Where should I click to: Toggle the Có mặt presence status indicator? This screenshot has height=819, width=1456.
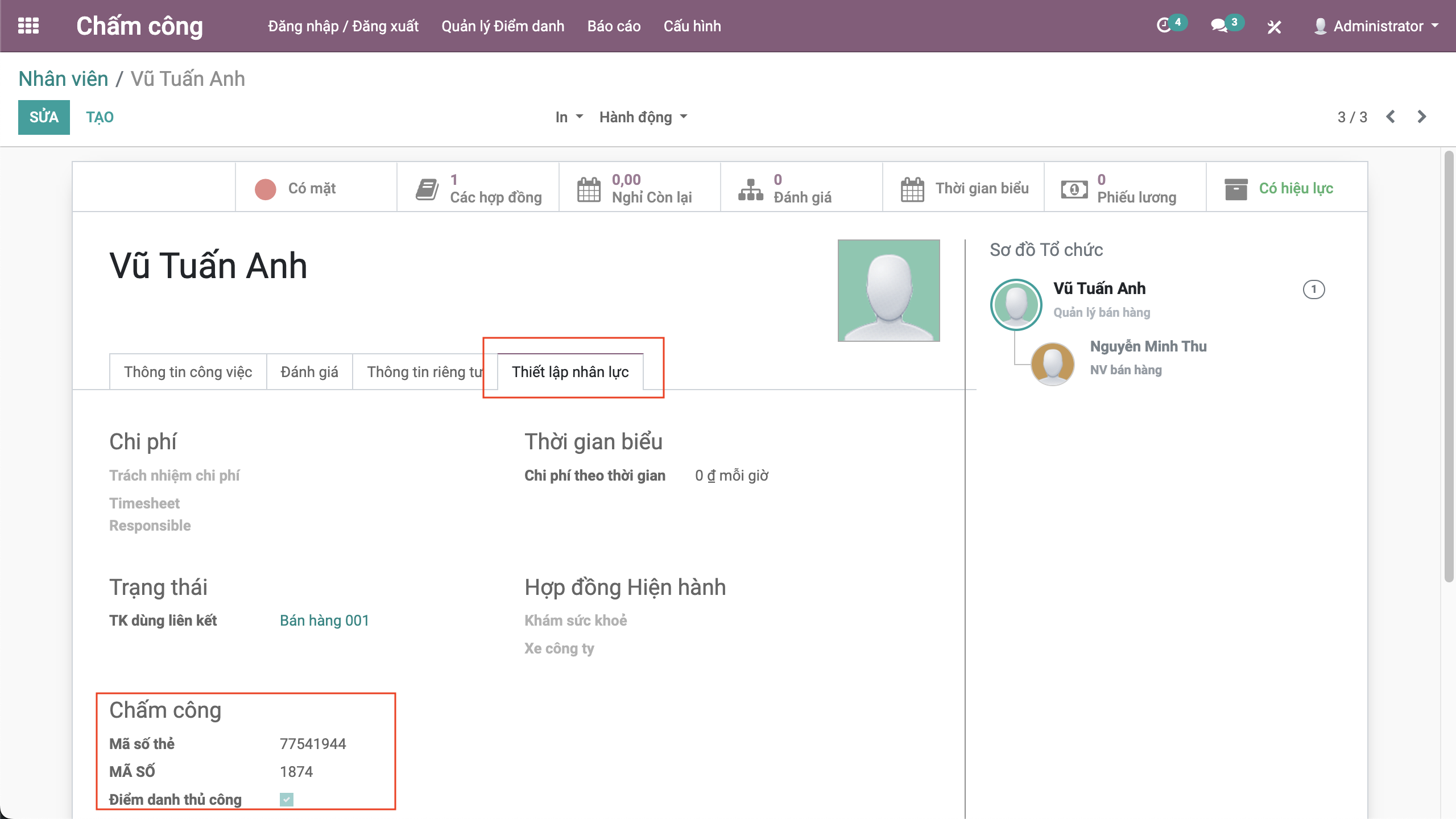(266, 189)
